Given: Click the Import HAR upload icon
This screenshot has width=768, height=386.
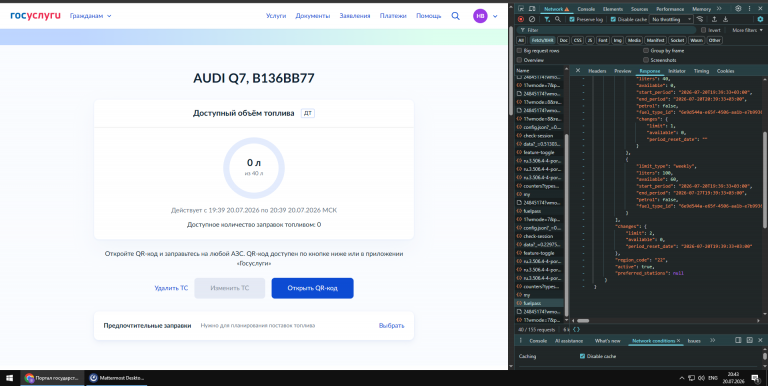Looking at the screenshot, I should tap(714, 19).
